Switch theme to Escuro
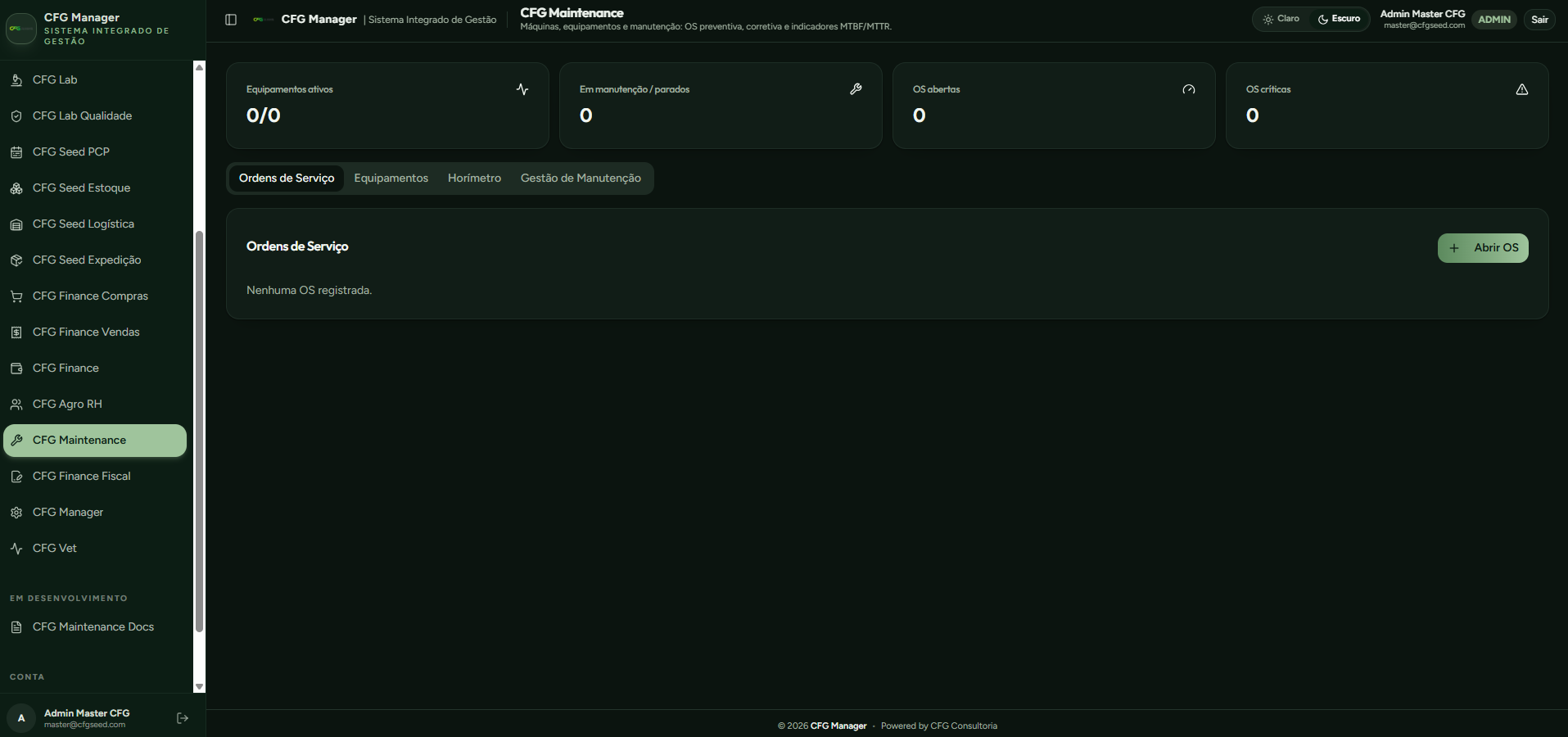 point(1339,19)
